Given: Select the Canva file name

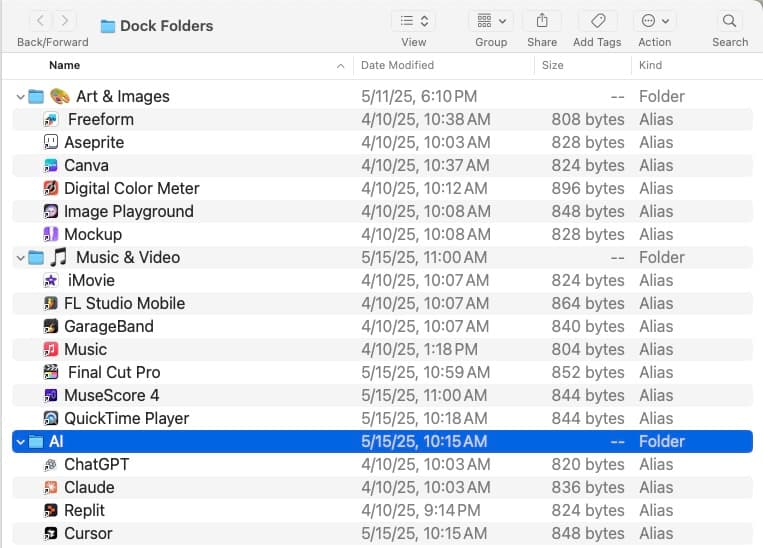Looking at the screenshot, I should (x=86, y=165).
